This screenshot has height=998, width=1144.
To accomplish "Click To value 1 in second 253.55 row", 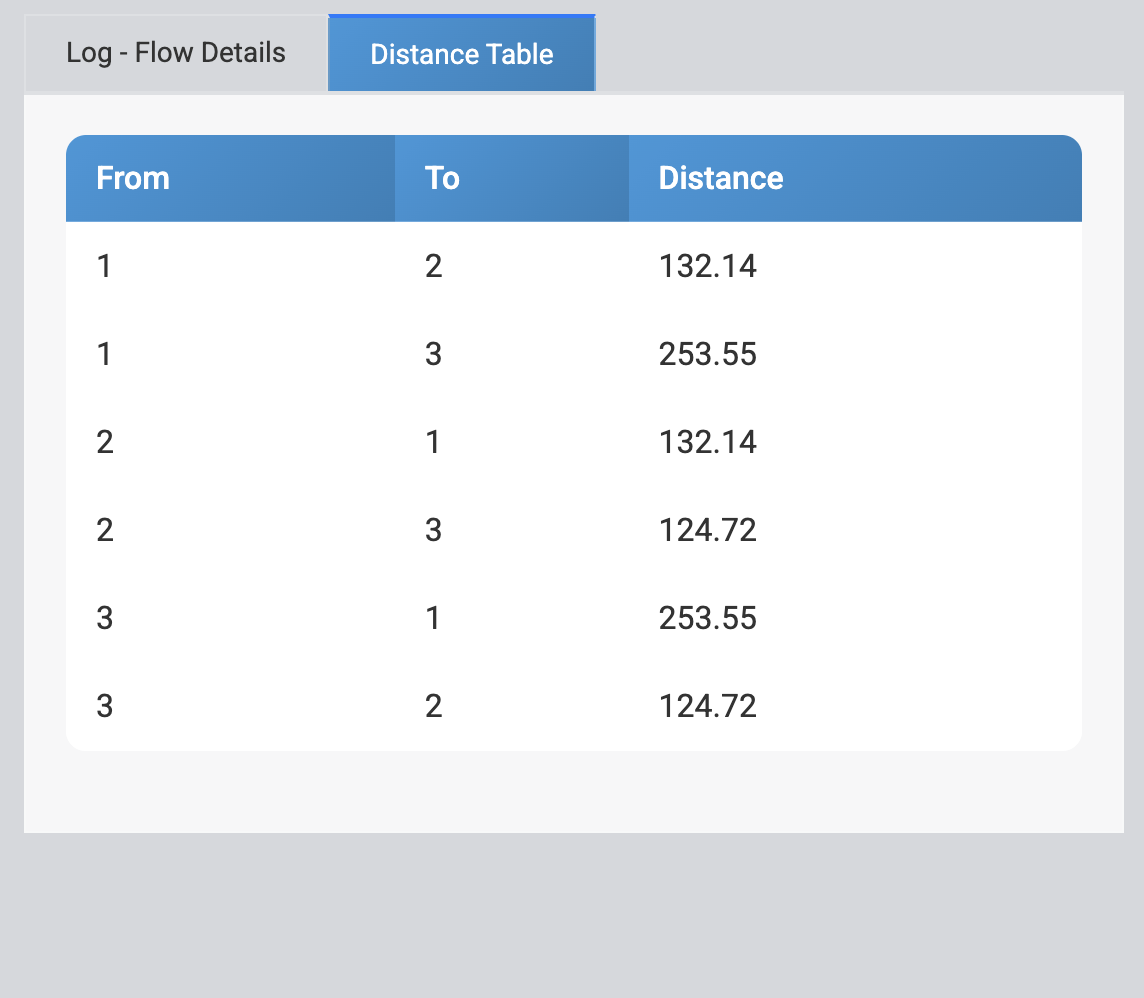I will [433, 619].
